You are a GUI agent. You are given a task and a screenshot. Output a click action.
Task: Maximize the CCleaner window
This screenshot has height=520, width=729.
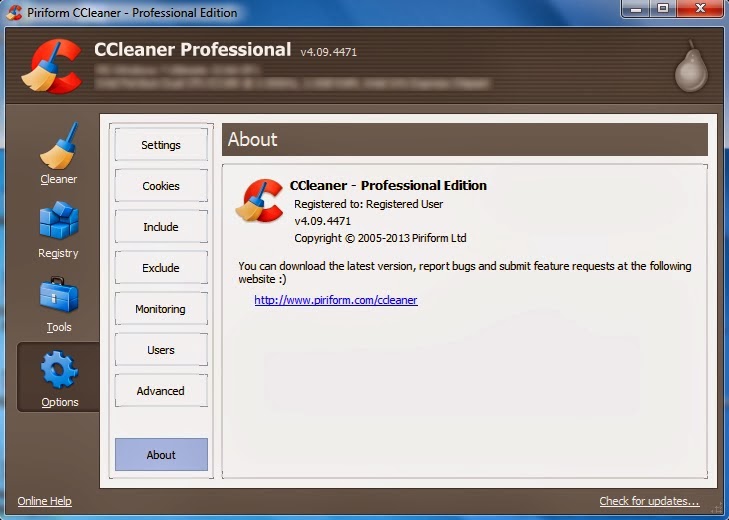tap(663, 9)
